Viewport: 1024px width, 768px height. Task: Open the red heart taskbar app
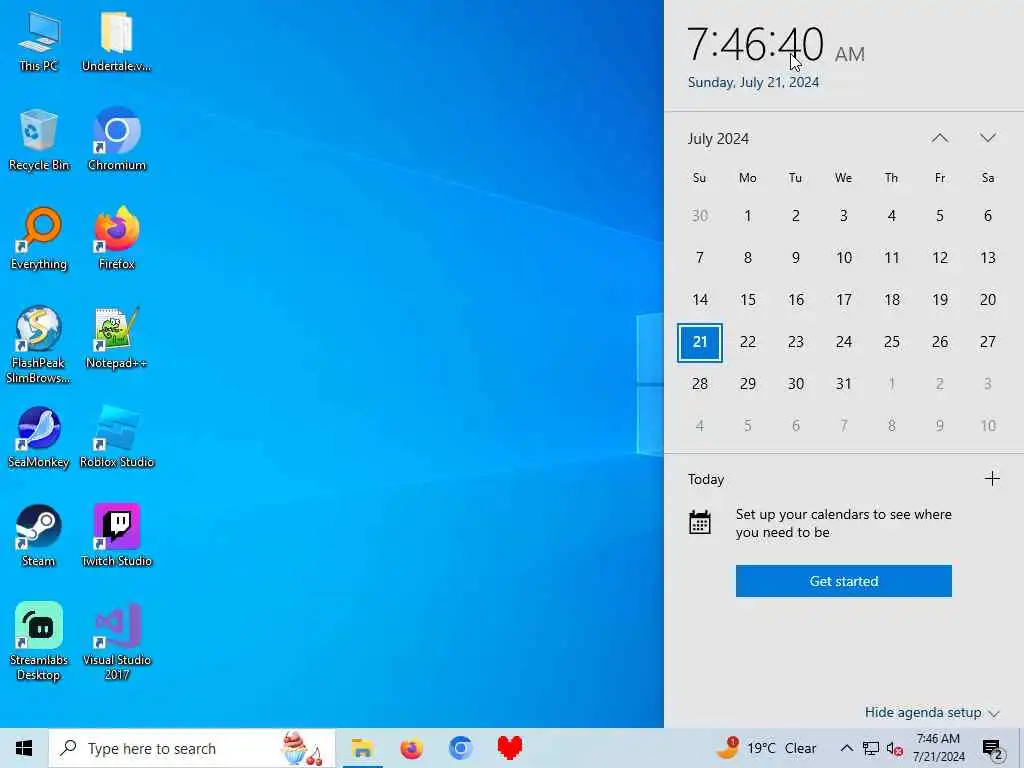click(x=509, y=748)
